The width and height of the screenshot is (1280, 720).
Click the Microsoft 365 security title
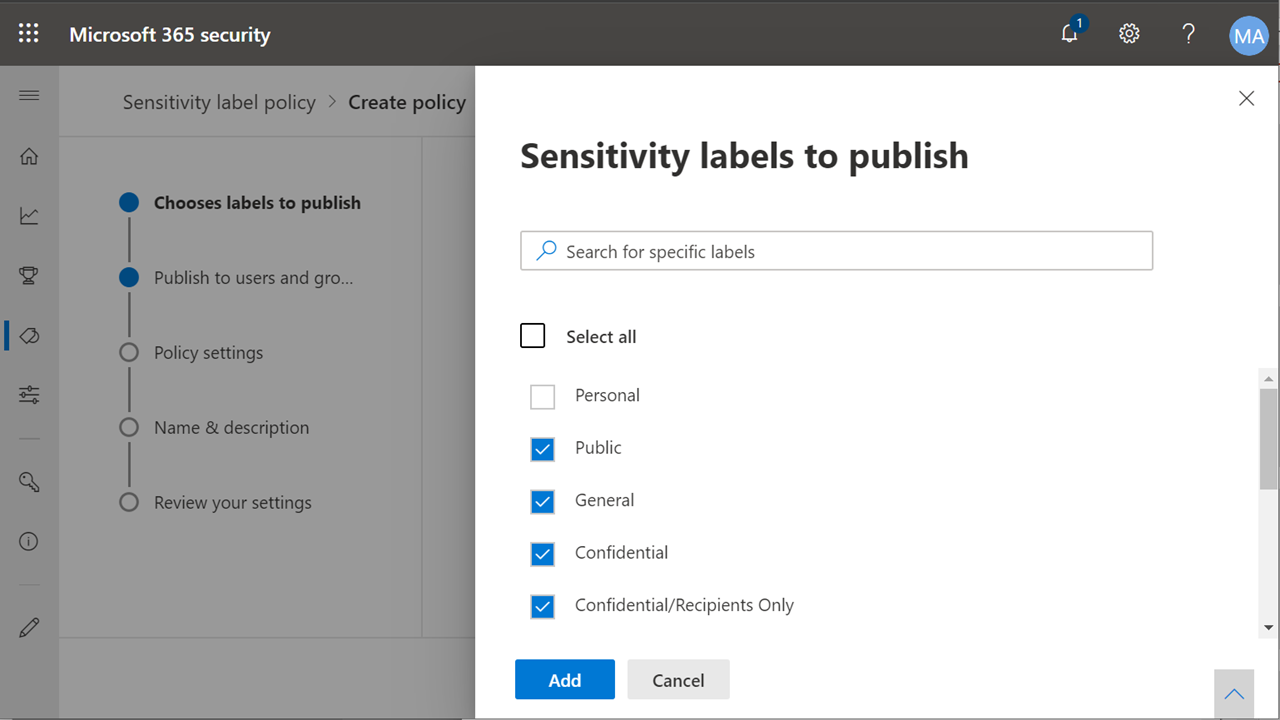(170, 34)
